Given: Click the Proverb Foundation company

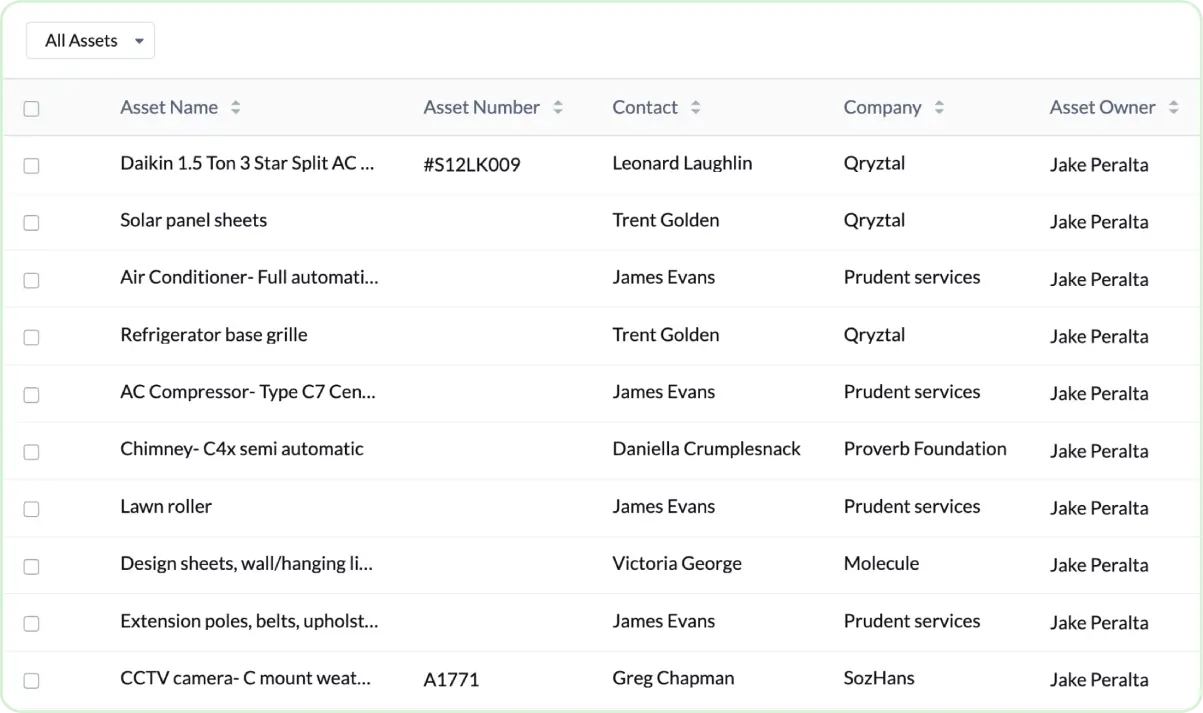Looking at the screenshot, I should pyautogui.click(x=924, y=449).
